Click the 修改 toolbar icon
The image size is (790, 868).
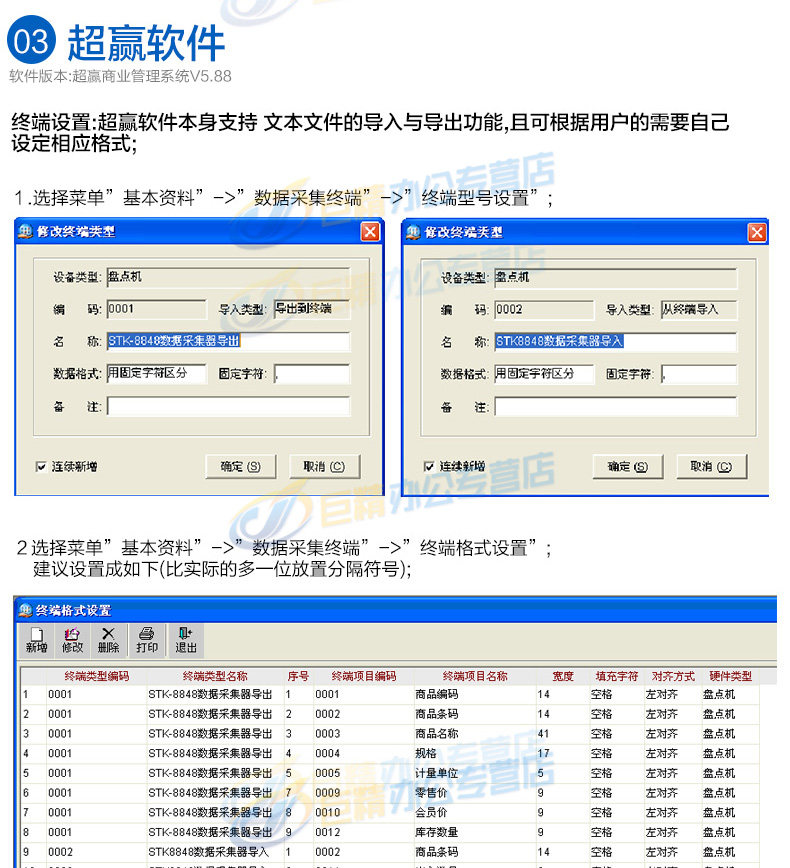tap(72, 640)
